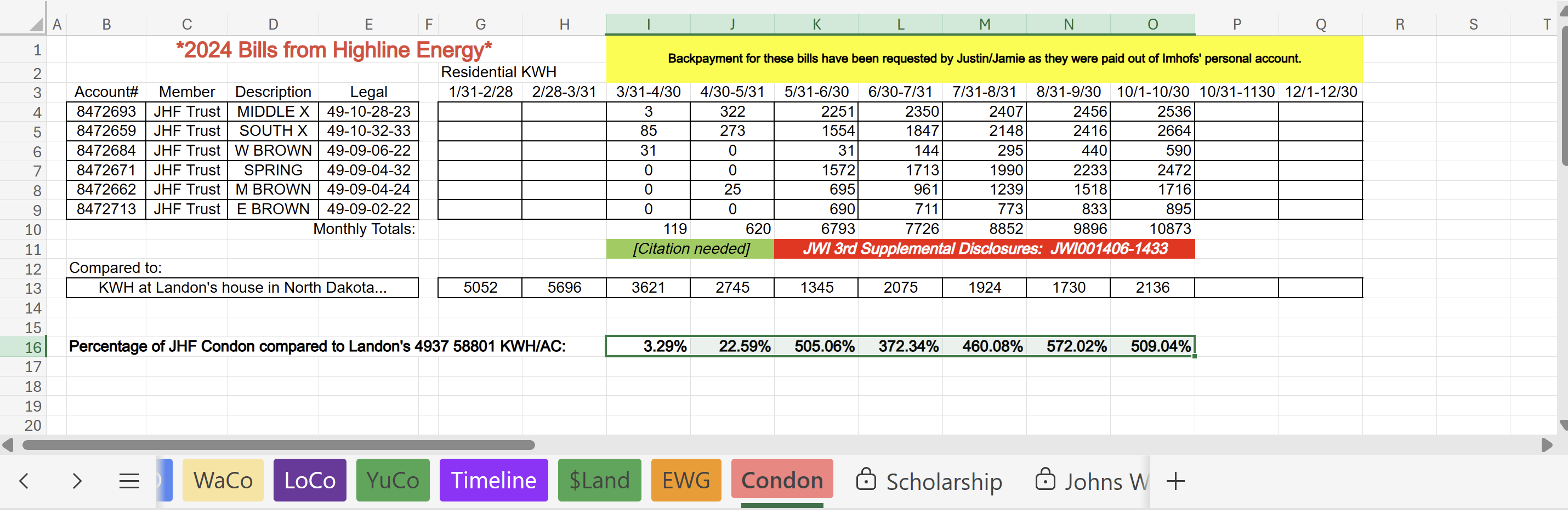
Task: Open the all sheets list menu icon
Action: [129, 481]
